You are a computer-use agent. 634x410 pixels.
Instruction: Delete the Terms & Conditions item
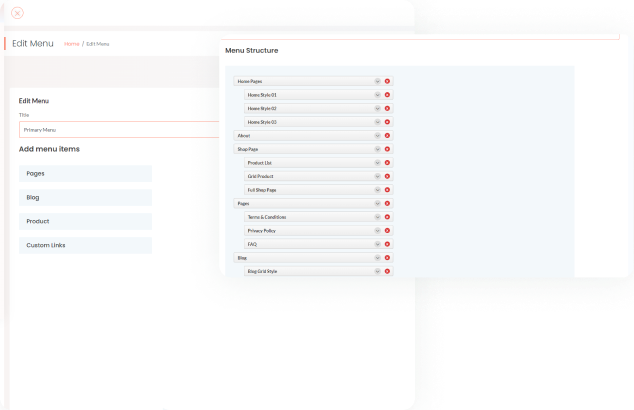(x=387, y=217)
